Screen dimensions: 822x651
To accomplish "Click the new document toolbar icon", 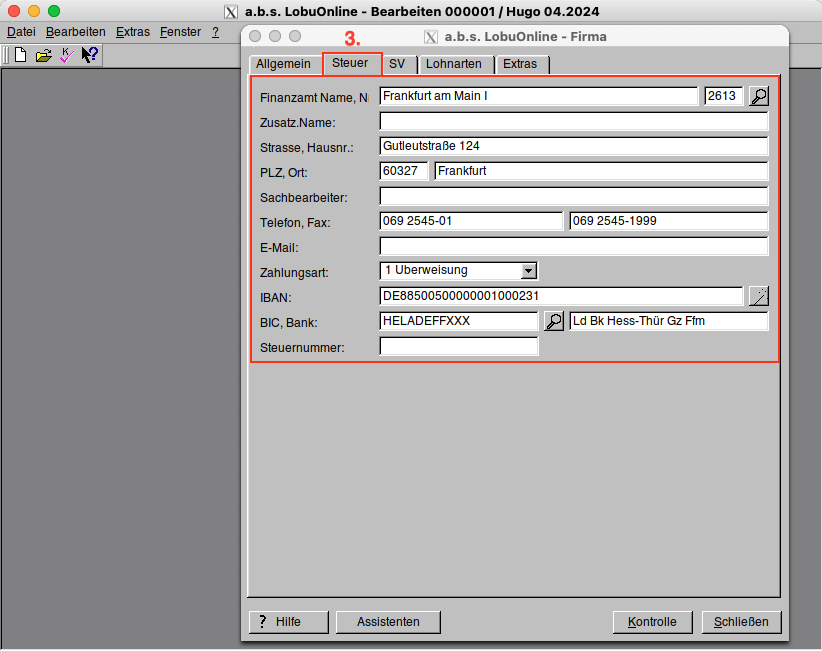I will click(20, 55).
